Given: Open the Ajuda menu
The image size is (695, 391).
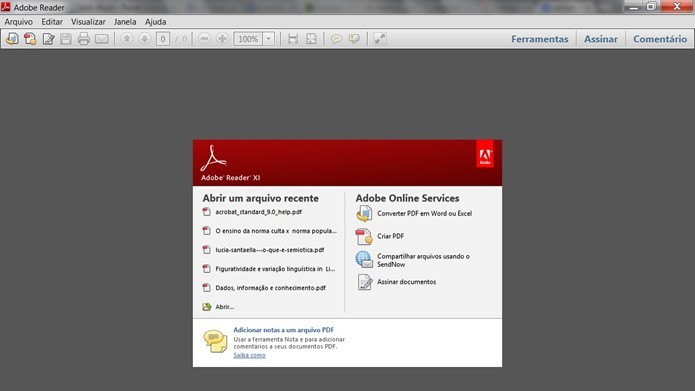Looking at the screenshot, I should (156, 22).
